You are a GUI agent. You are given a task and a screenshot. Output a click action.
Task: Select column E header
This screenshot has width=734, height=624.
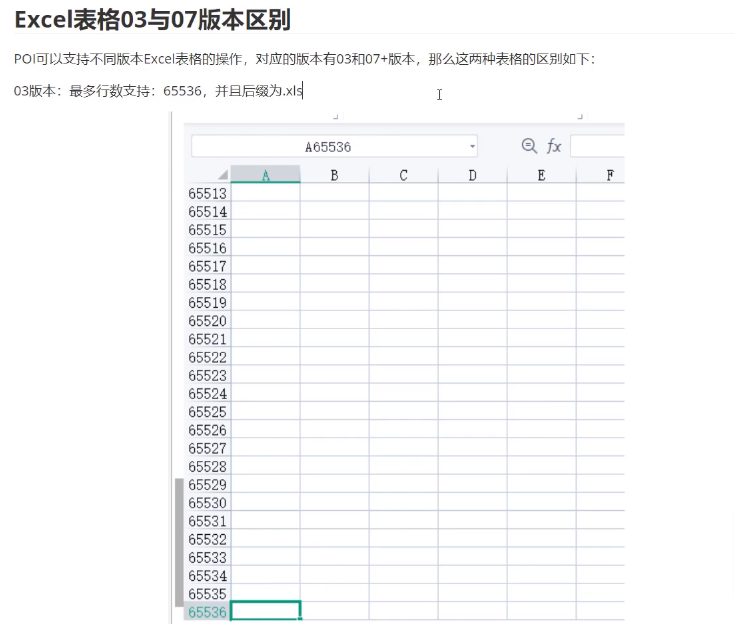(541, 175)
